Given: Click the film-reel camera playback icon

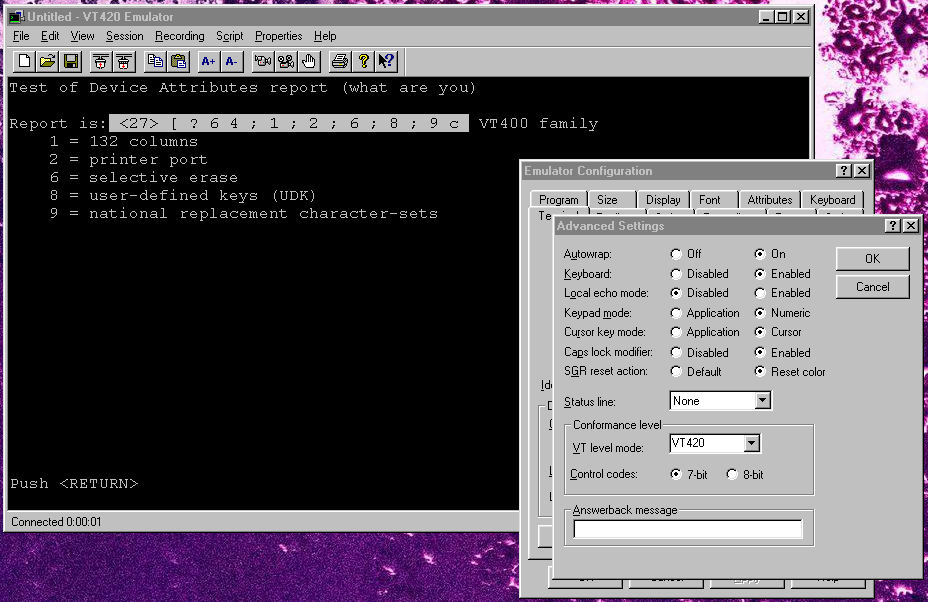Looking at the screenshot, I should coord(286,61).
